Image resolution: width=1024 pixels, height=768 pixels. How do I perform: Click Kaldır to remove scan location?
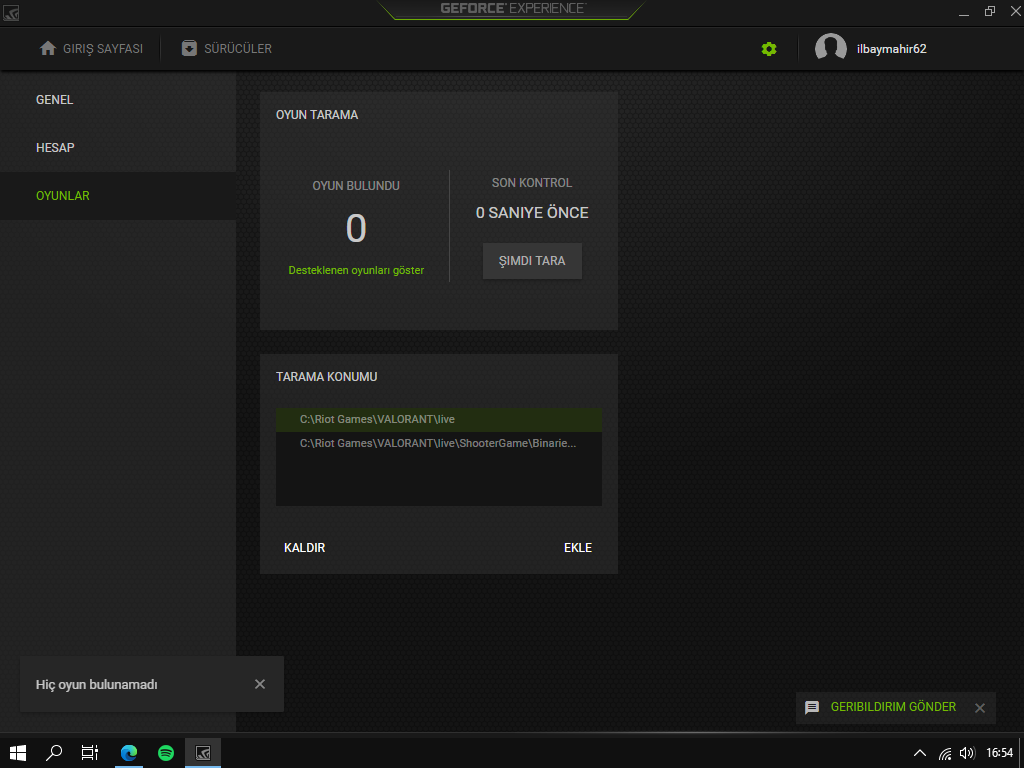[304, 548]
